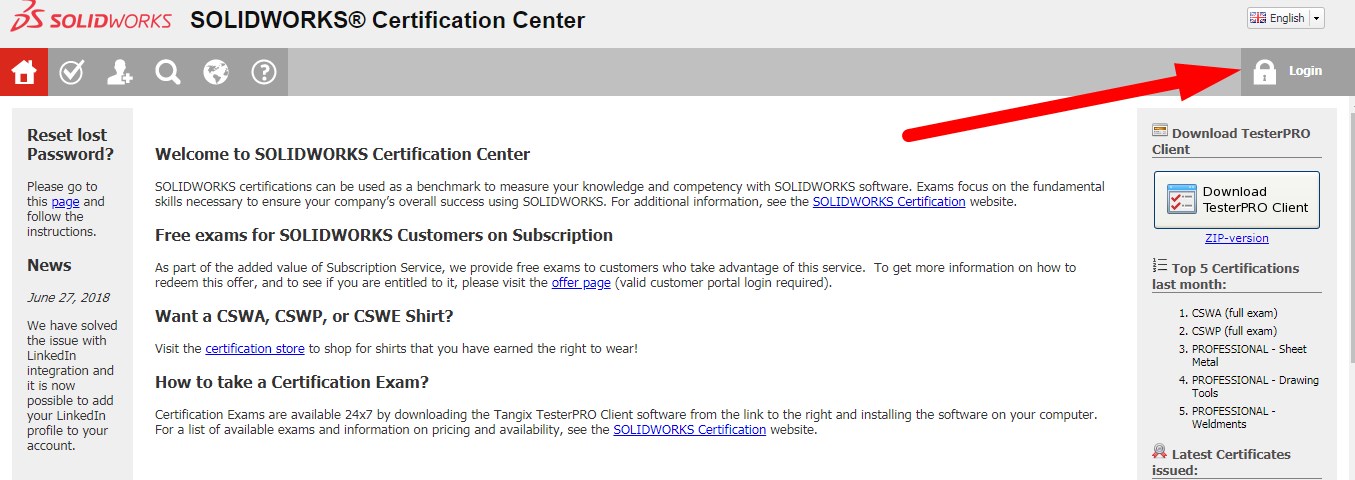1355x480 pixels.
Task: Click 'How to take a Certification Exam?' heading
Action: [x=292, y=382]
